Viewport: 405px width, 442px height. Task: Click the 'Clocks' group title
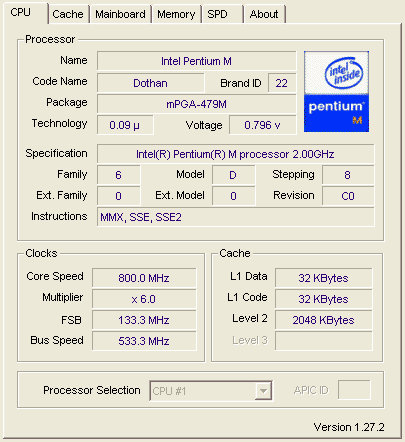pyautogui.click(x=41, y=253)
